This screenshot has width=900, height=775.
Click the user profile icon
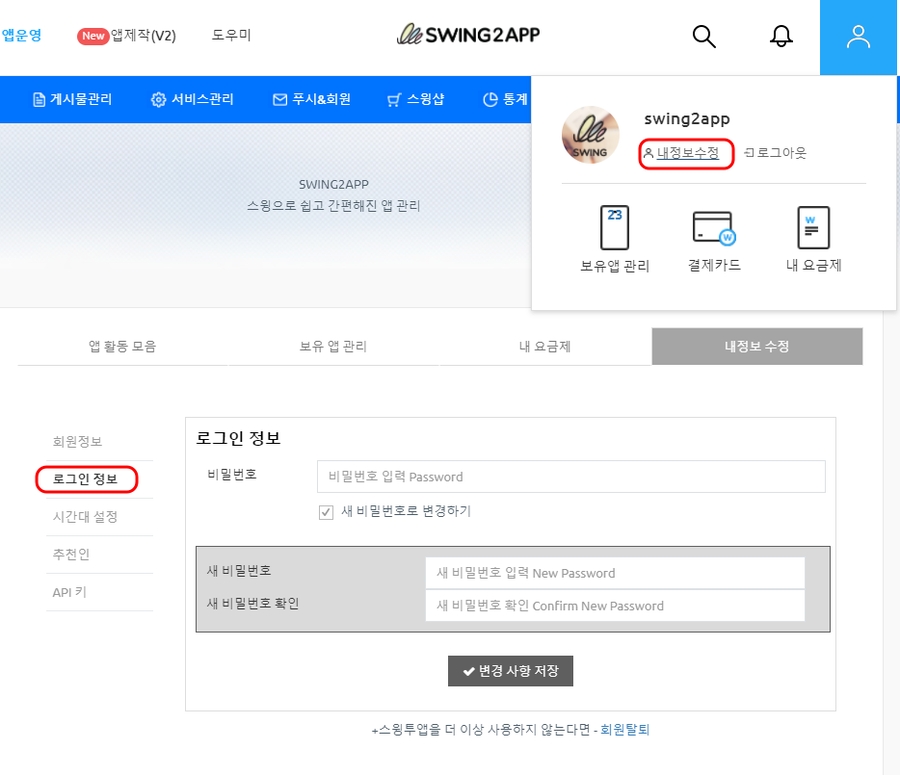click(x=858, y=37)
